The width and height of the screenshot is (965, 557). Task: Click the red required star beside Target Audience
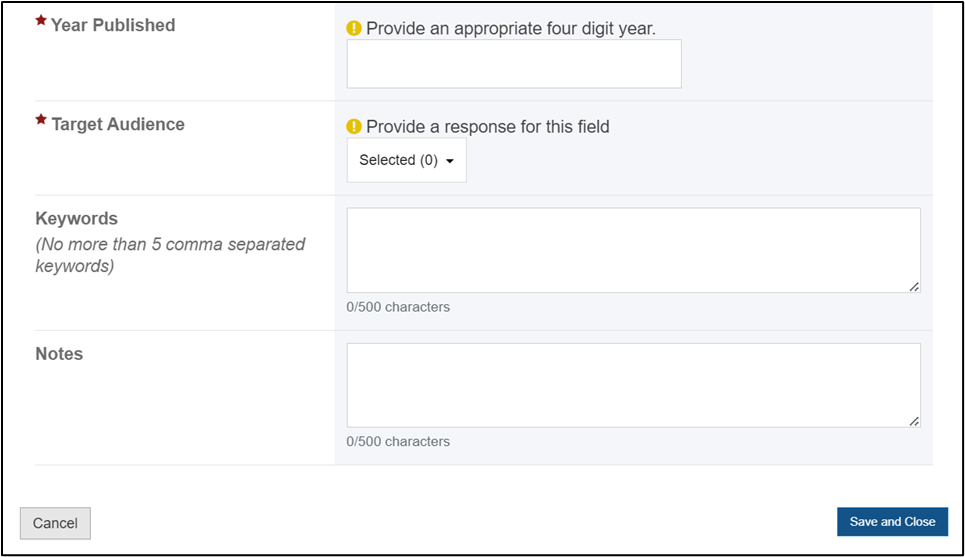point(41,119)
